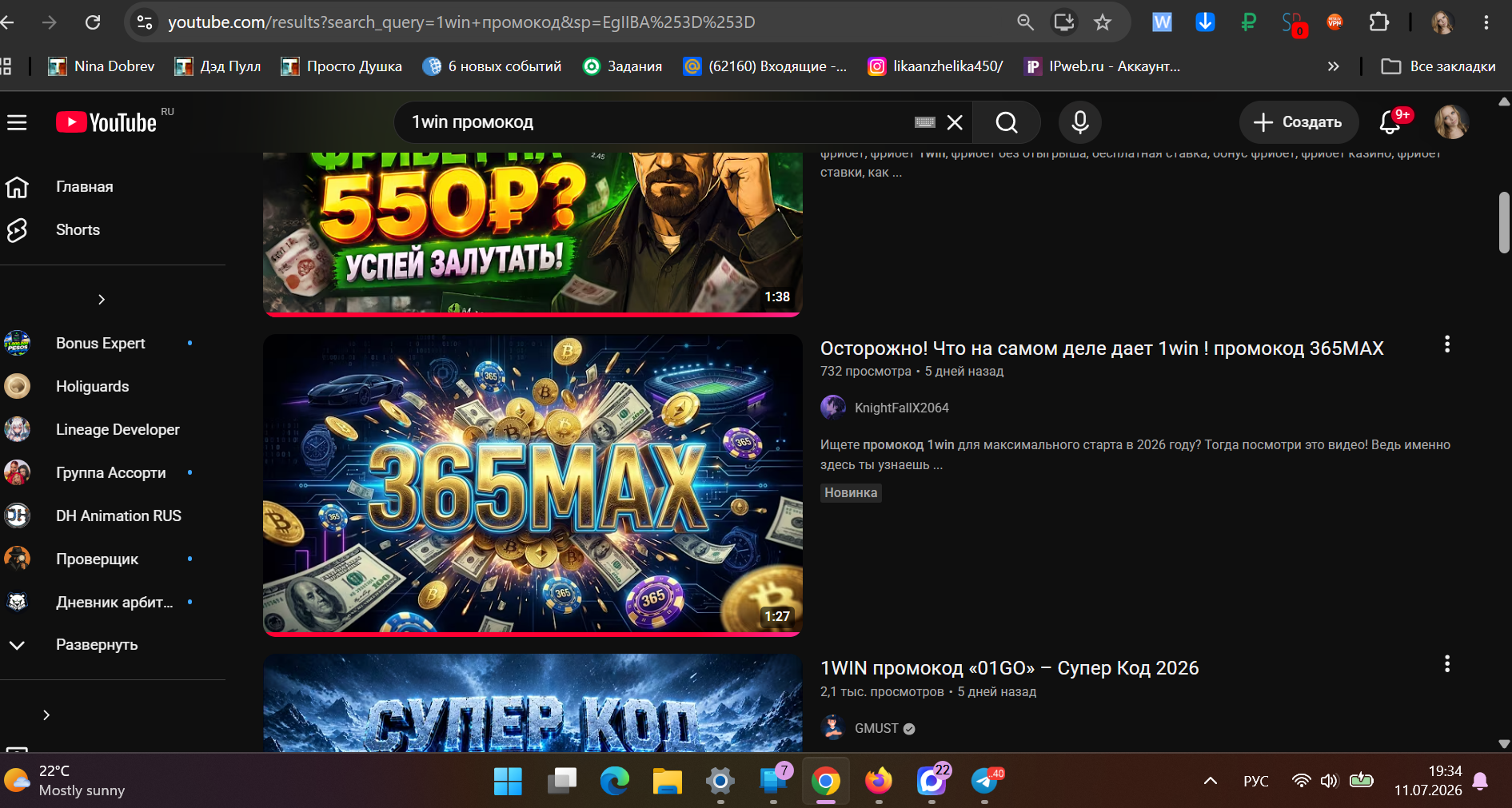Open the Входящие mail bookmark
Viewport: 1512px width, 808px height.
pos(765,66)
